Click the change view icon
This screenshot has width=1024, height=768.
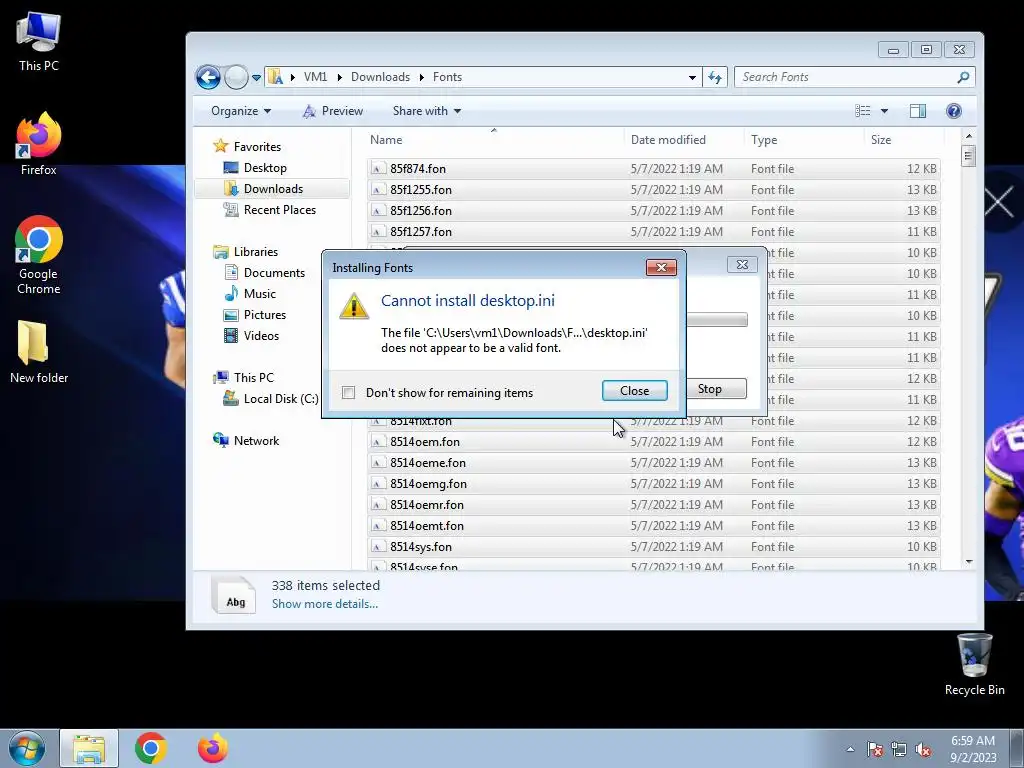click(863, 111)
